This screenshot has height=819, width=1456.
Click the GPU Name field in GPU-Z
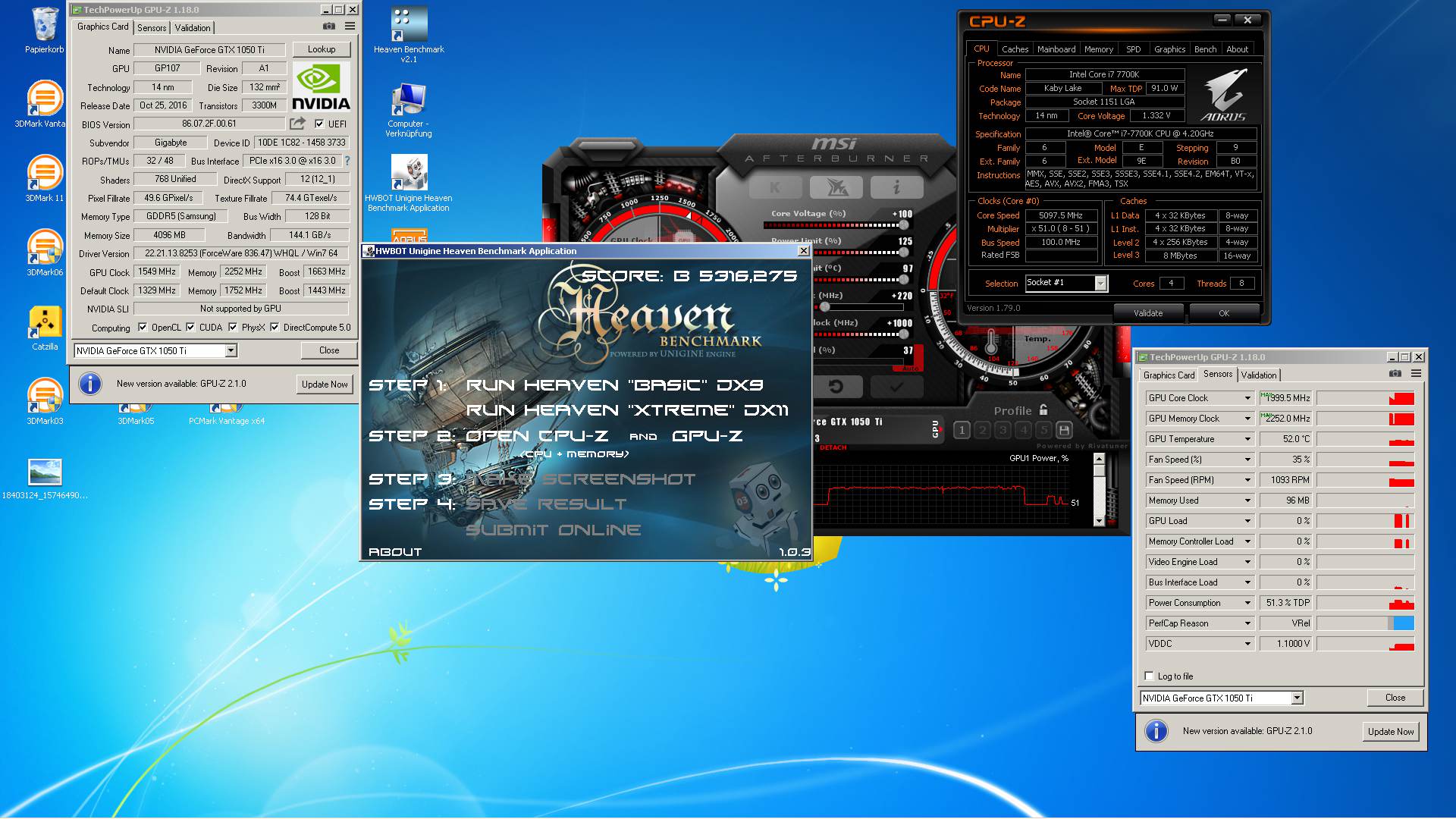tap(209, 50)
